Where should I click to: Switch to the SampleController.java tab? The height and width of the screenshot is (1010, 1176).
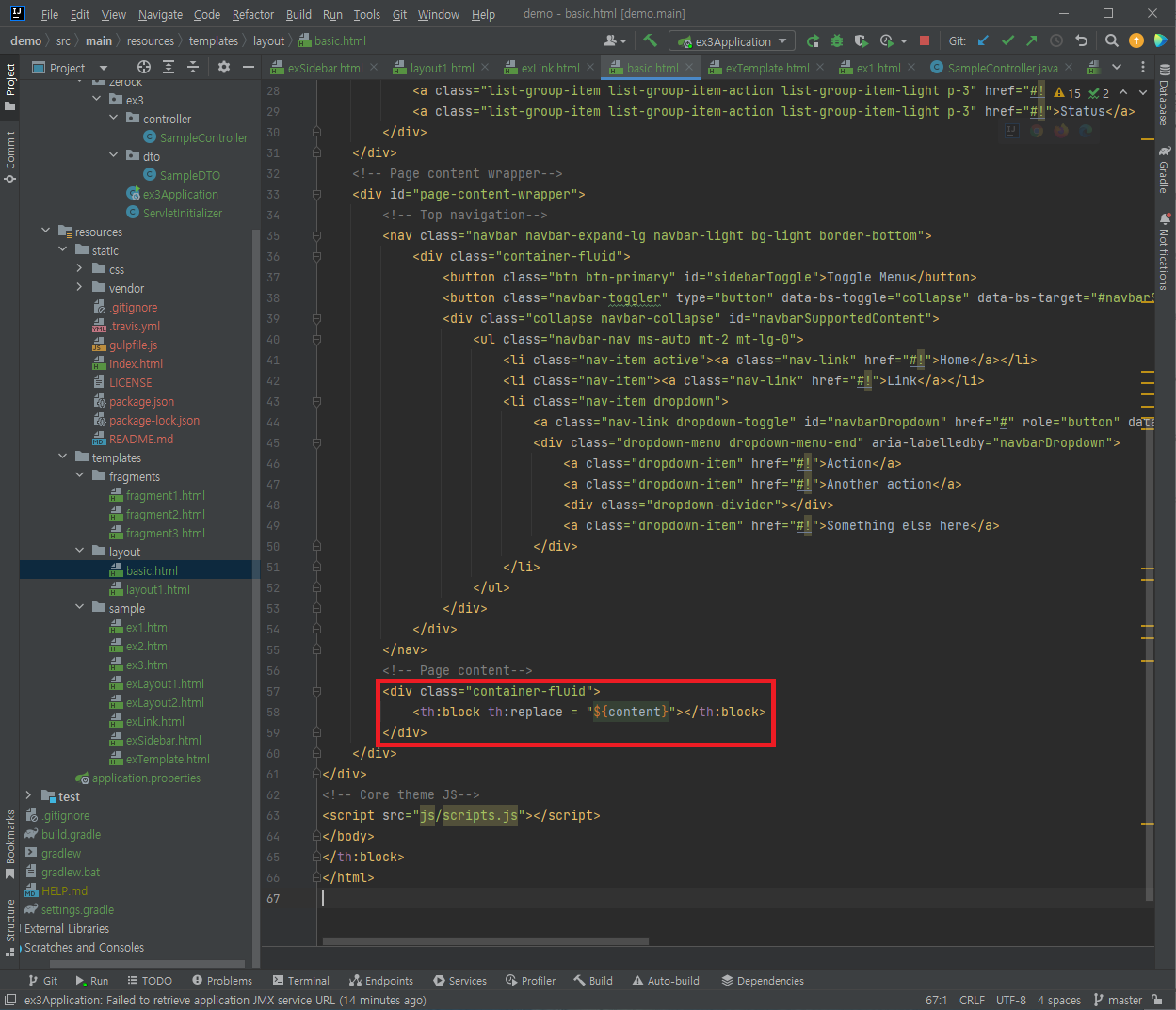[1003, 68]
